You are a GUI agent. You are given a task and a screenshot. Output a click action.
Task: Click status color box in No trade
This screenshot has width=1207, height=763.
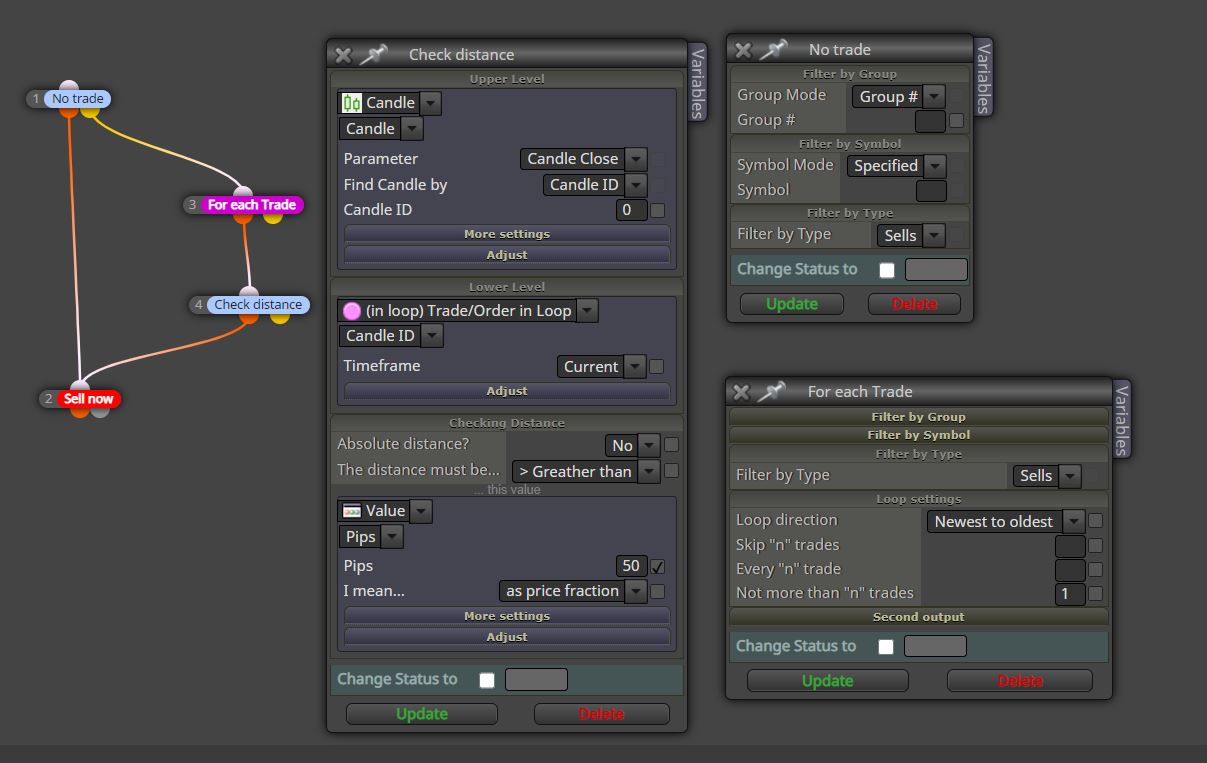coord(936,269)
